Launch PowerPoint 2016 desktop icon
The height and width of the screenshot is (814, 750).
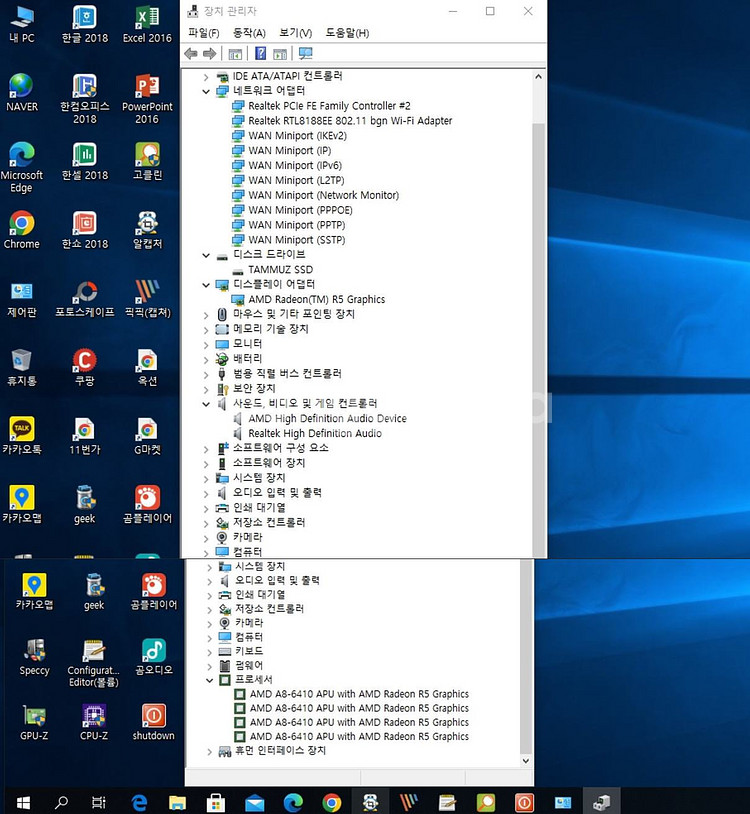[x=147, y=99]
